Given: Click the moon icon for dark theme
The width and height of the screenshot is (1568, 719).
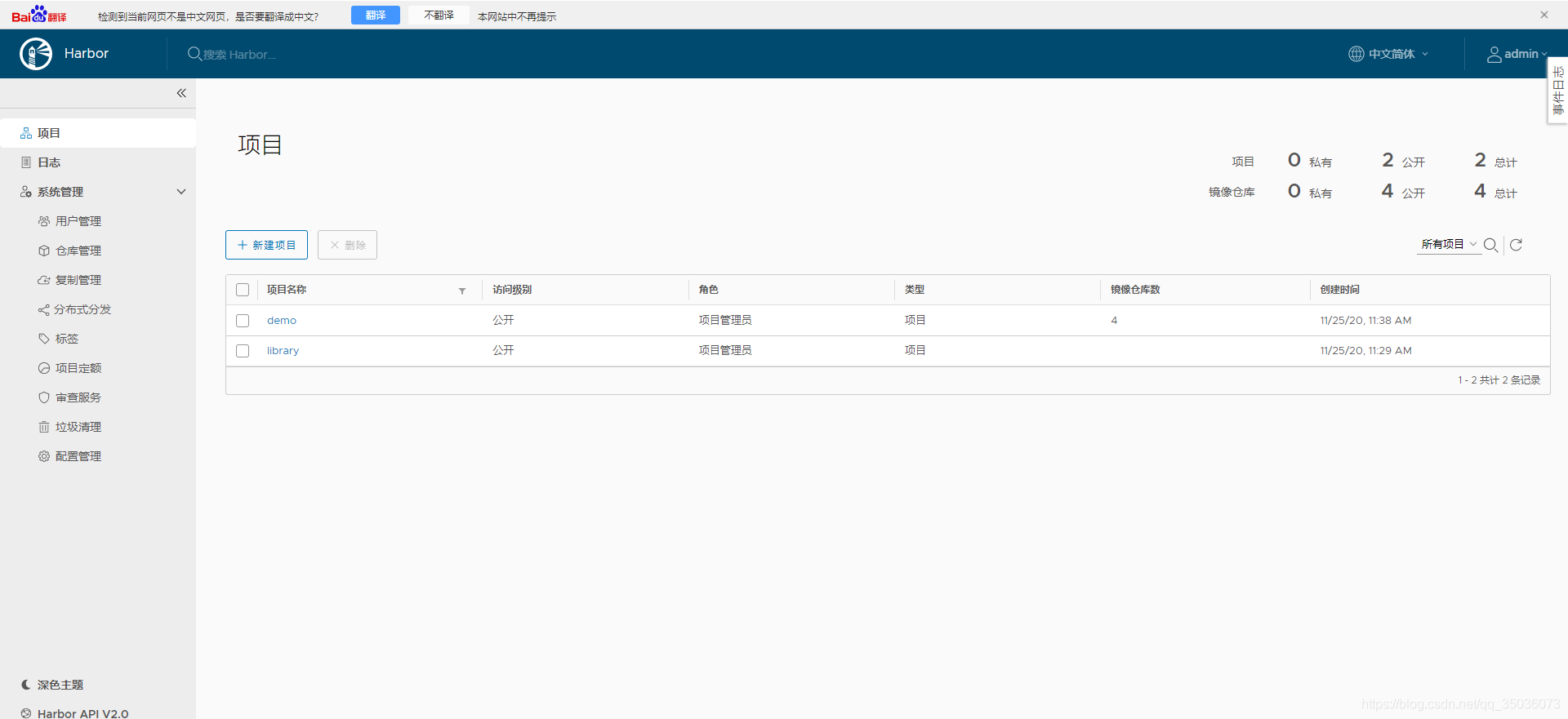Looking at the screenshot, I should tap(26, 685).
